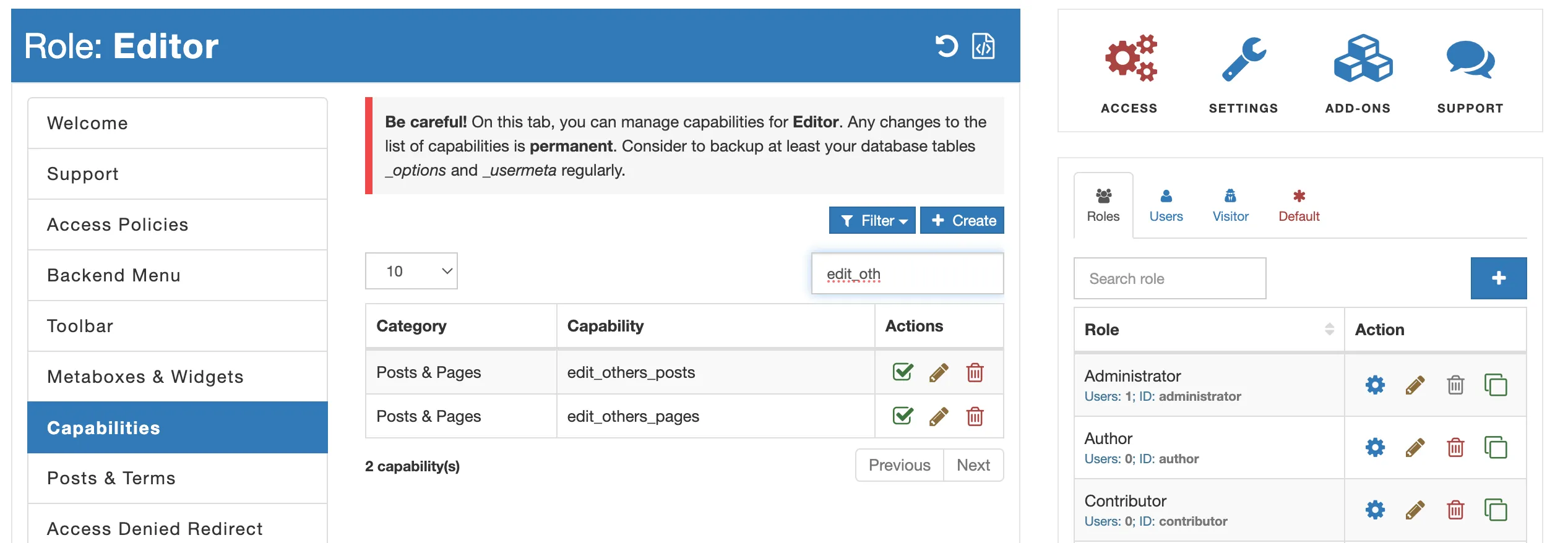Go to the Next page of capabilities
Viewport: 1568px width, 543px height.
973,465
